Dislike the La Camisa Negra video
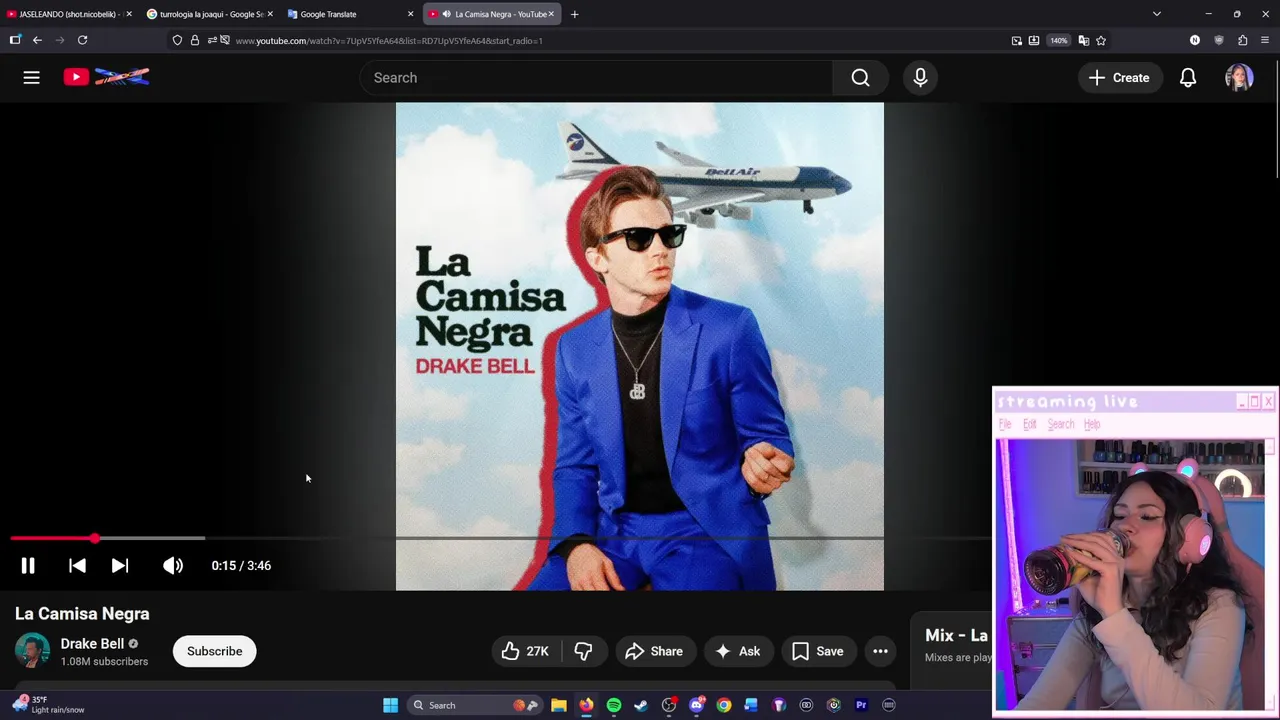The height and width of the screenshot is (720, 1280). tap(583, 651)
